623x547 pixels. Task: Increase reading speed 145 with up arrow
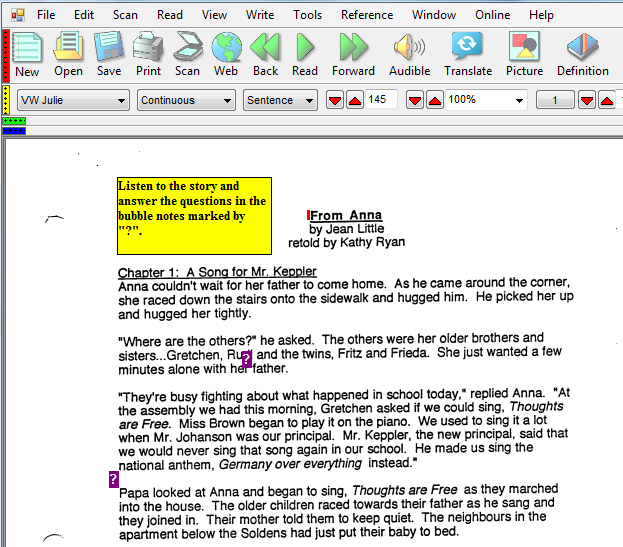pos(355,100)
